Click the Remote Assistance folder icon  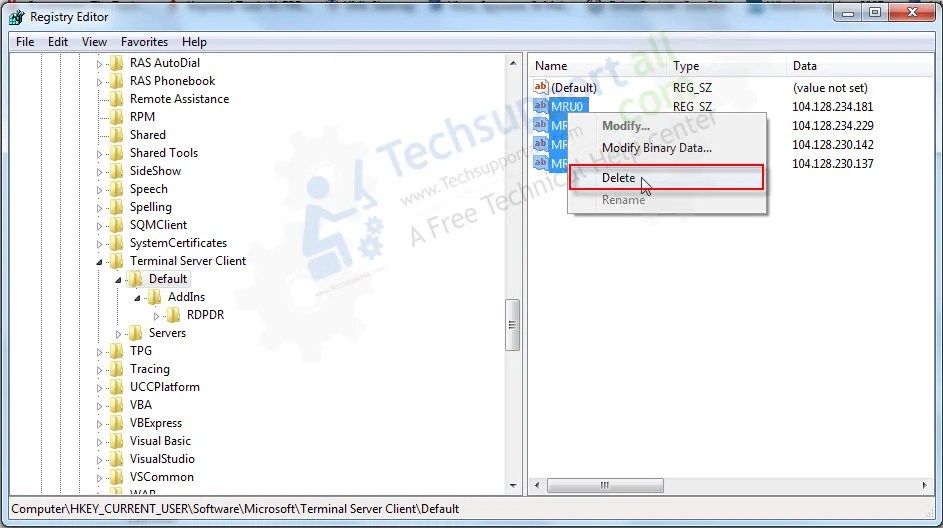click(117, 99)
